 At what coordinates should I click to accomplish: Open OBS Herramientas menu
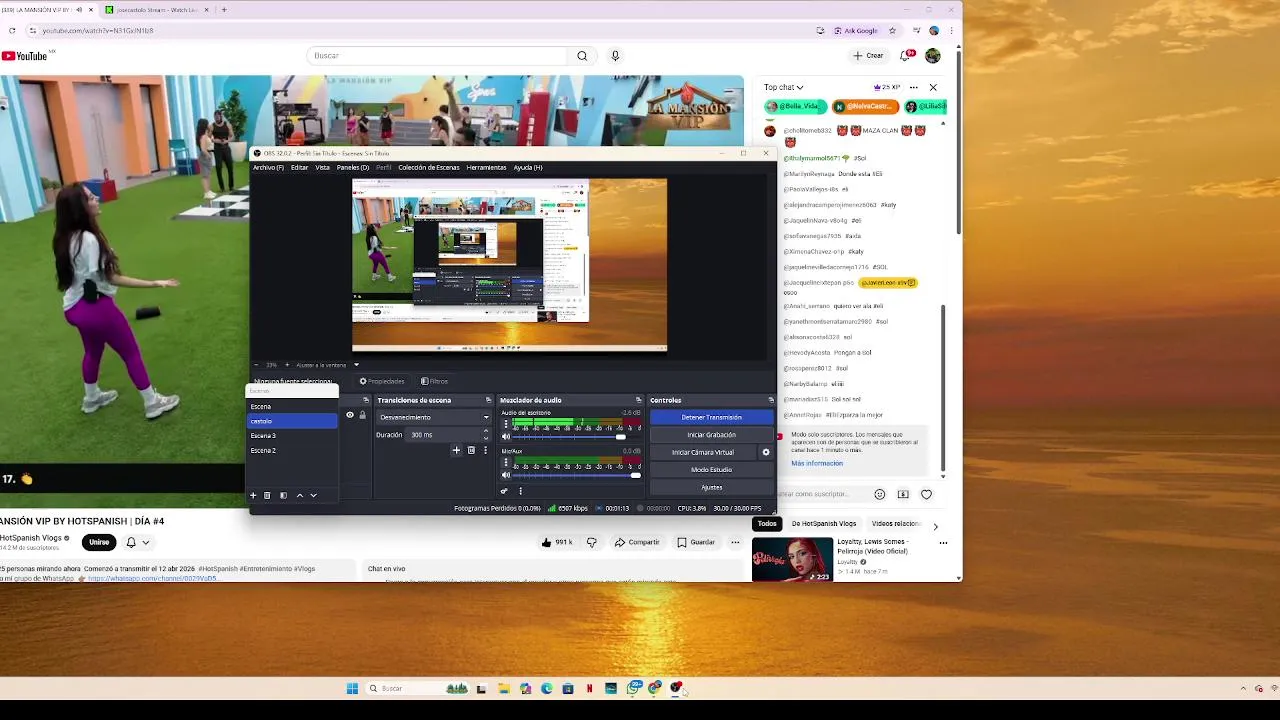486,167
